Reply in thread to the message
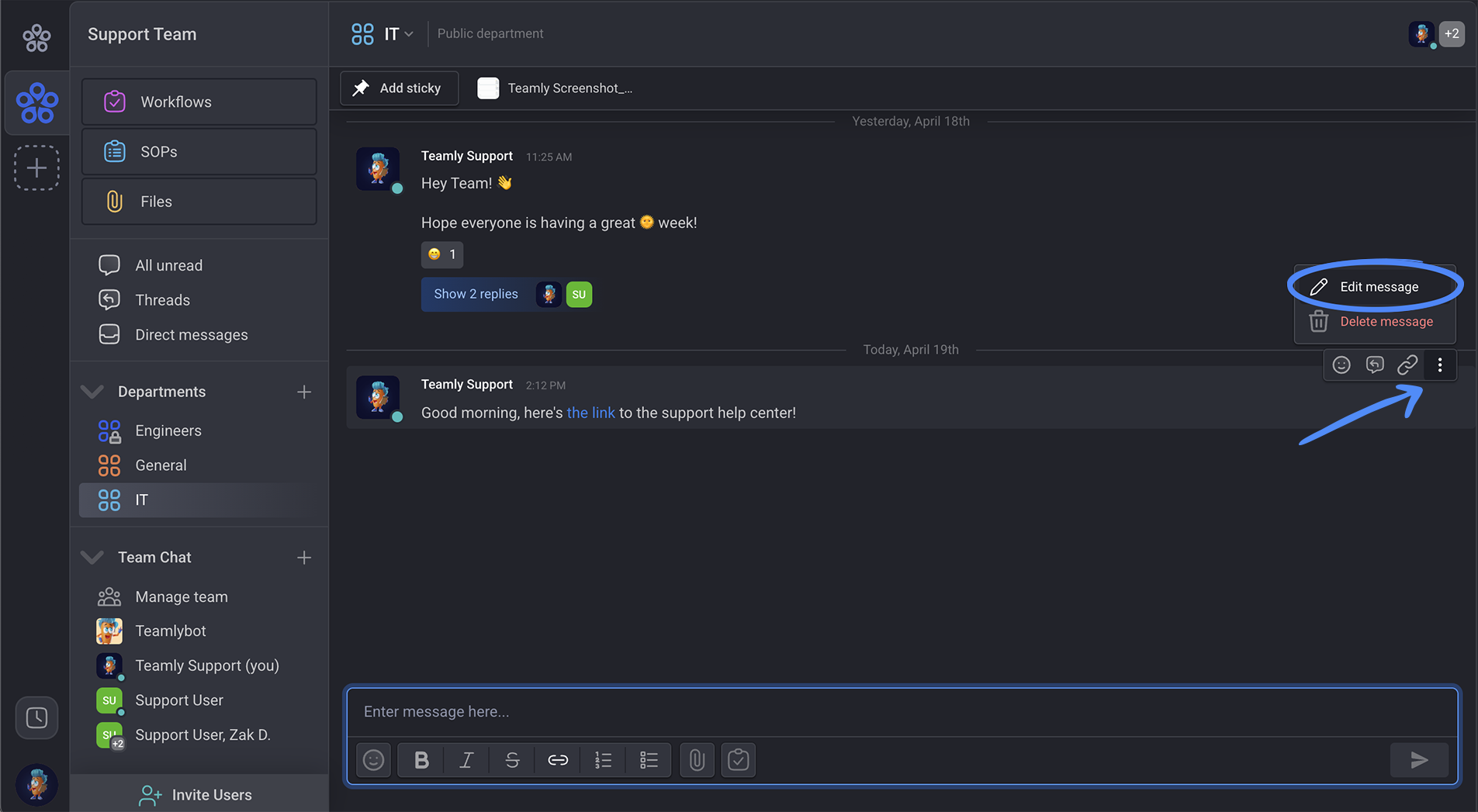1478x812 pixels. coord(1375,365)
